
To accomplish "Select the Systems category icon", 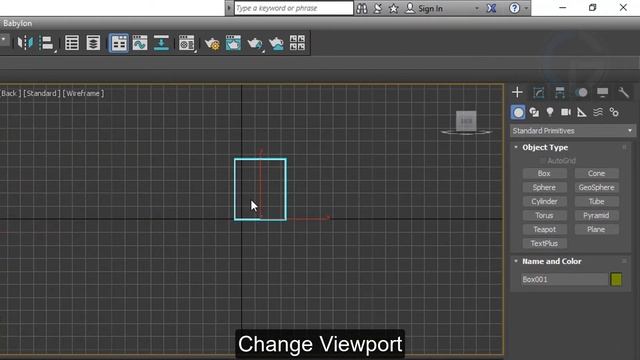I will 614,112.
